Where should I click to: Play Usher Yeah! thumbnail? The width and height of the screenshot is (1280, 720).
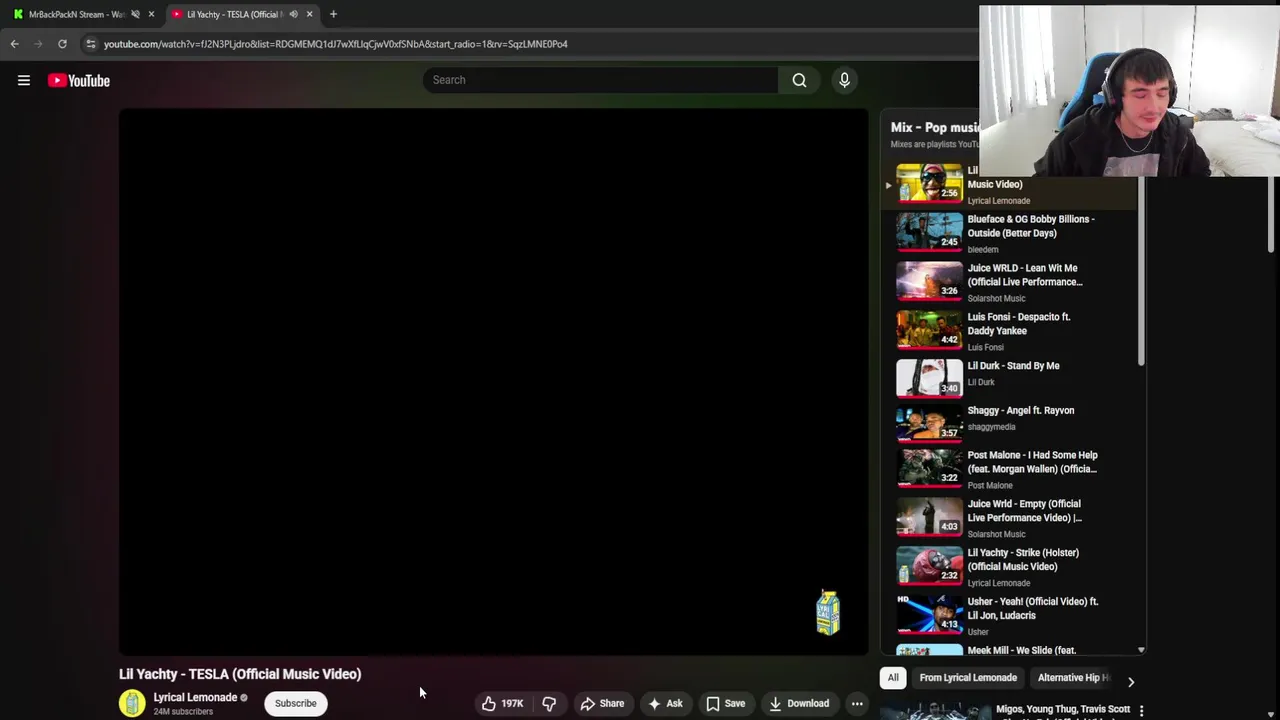pyautogui.click(x=929, y=614)
